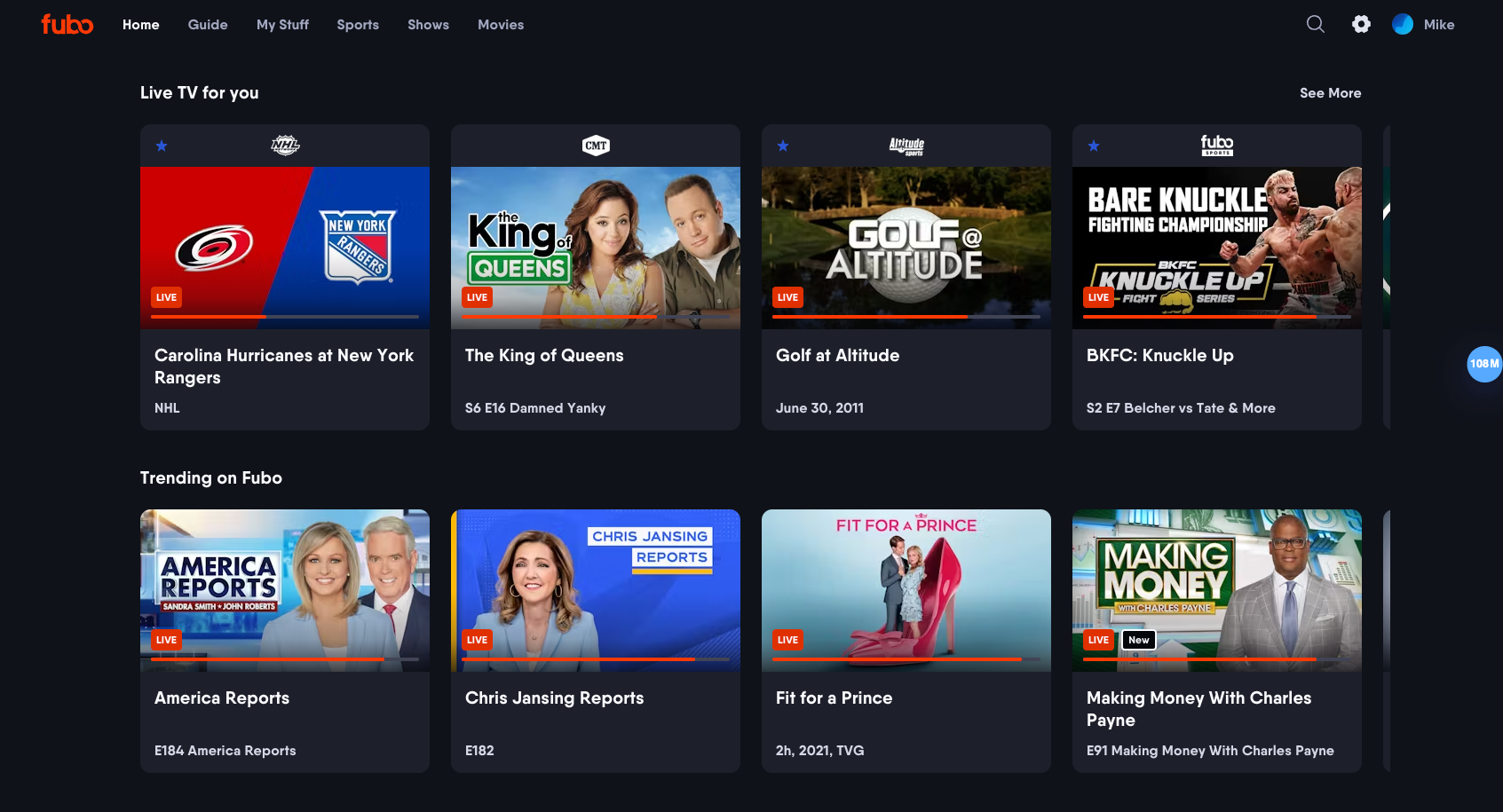
Task: Click the CMT channel logo
Action: point(596,146)
